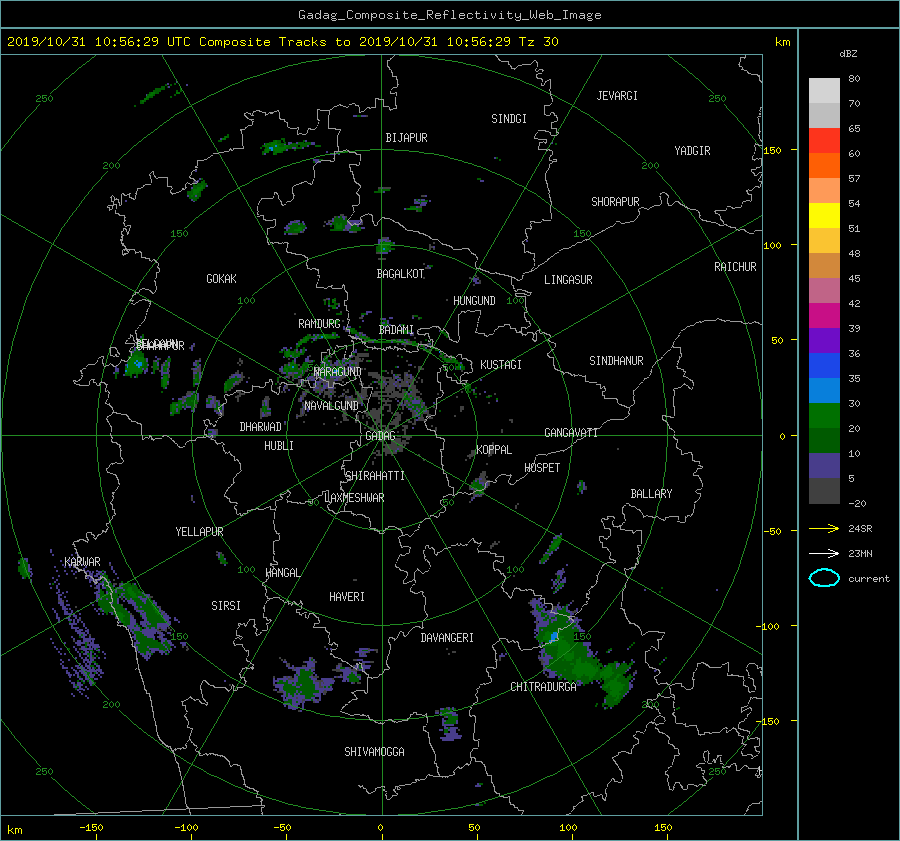Click the BADAMI city label
The height and width of the screenshot is (841, 900).
click(x=396, y=330)
